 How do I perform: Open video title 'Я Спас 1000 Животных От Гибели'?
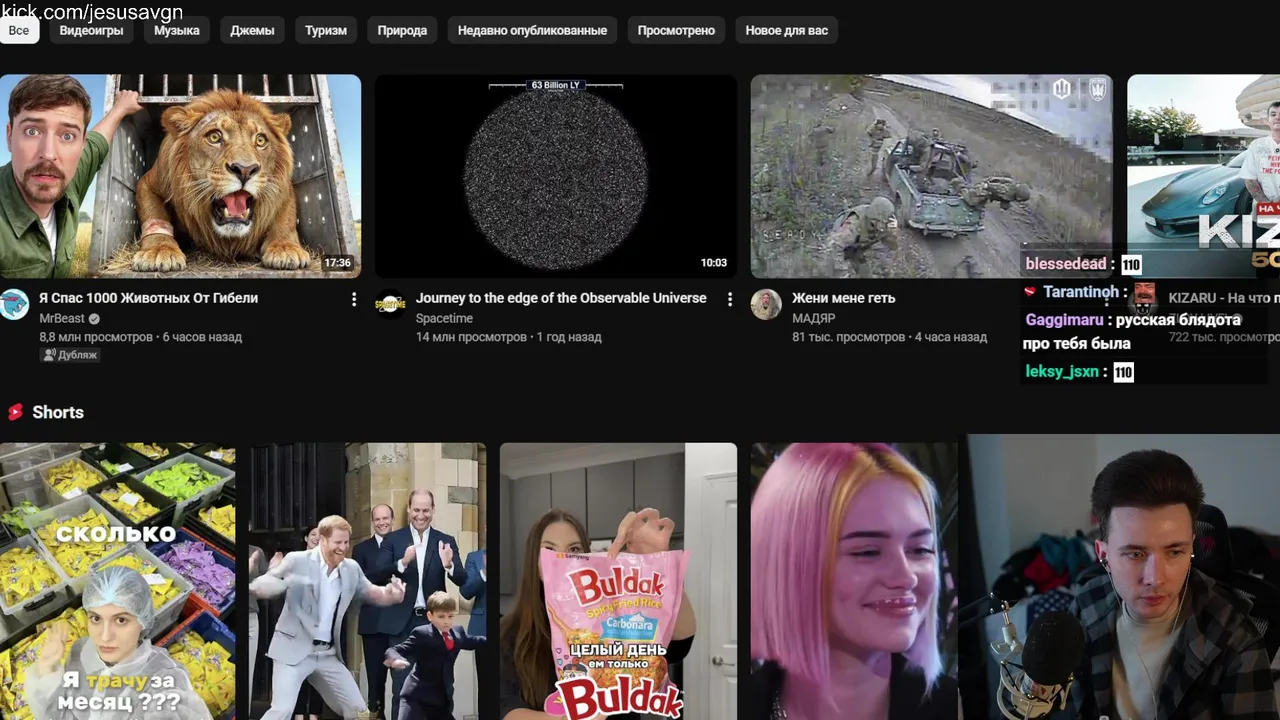coord(148,298)
